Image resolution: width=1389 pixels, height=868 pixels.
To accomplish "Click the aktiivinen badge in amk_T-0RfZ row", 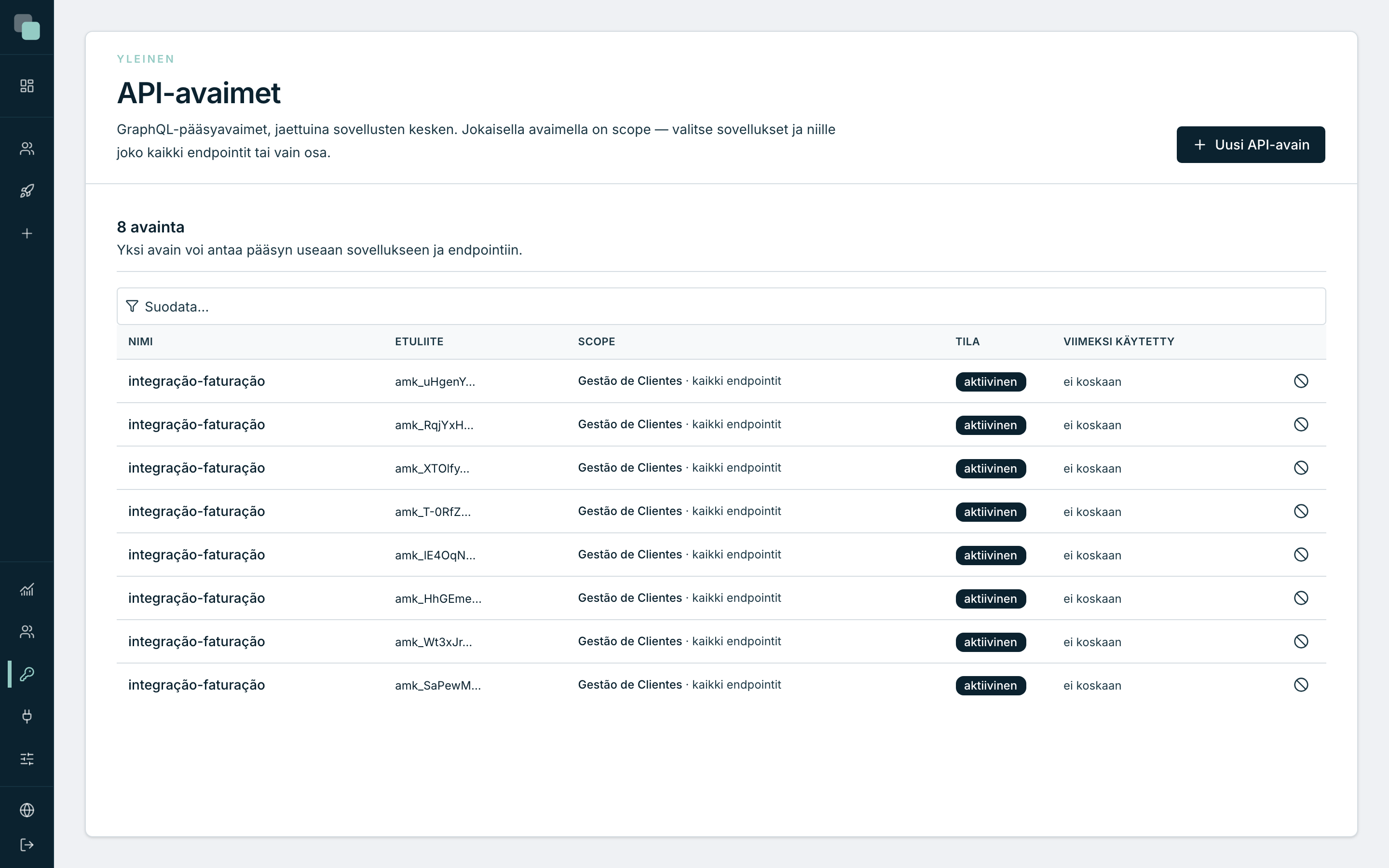I will (x=990, y=512).
